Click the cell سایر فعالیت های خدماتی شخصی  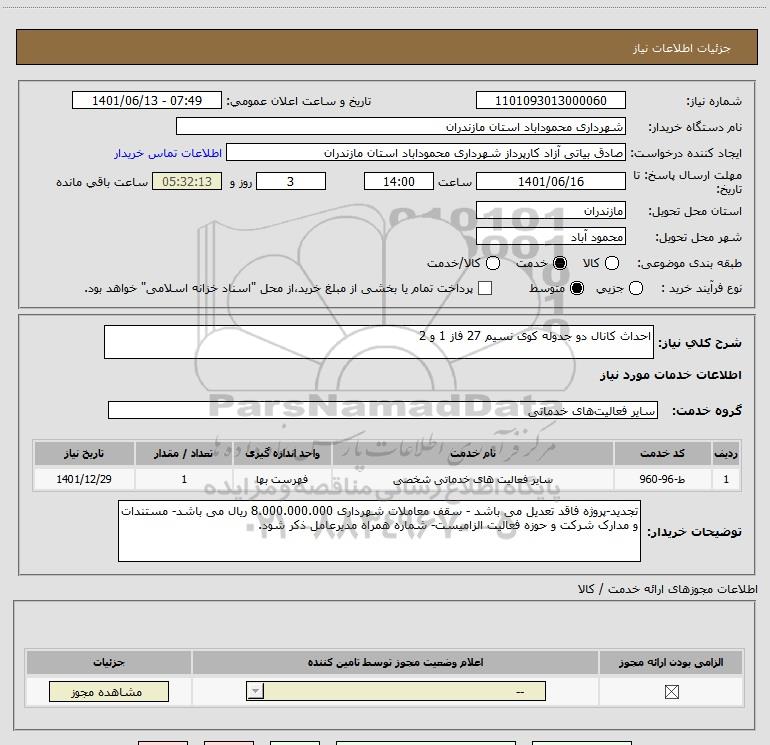(x=472, y=479)
